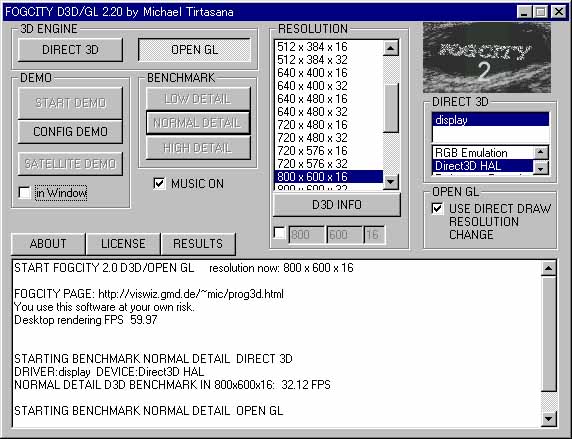Open the D3D INFO dialog
This screenshot has height=439, width=572.
(x=337, y=205)
